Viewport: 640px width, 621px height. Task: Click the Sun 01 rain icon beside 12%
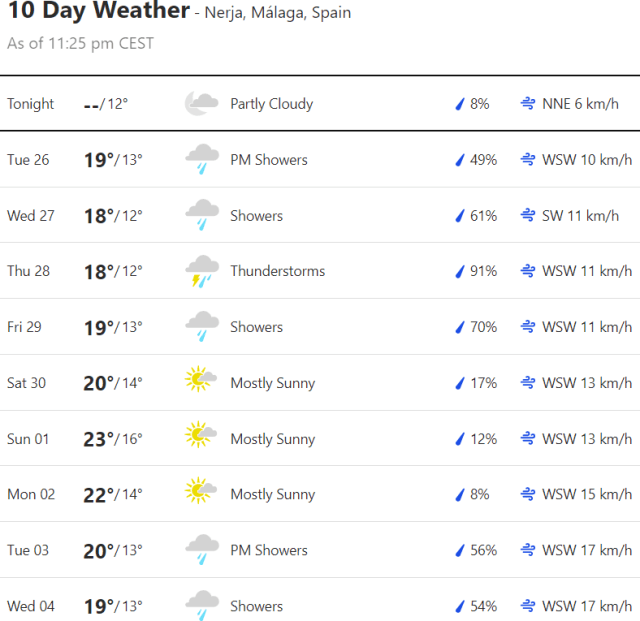pos(461,438)
